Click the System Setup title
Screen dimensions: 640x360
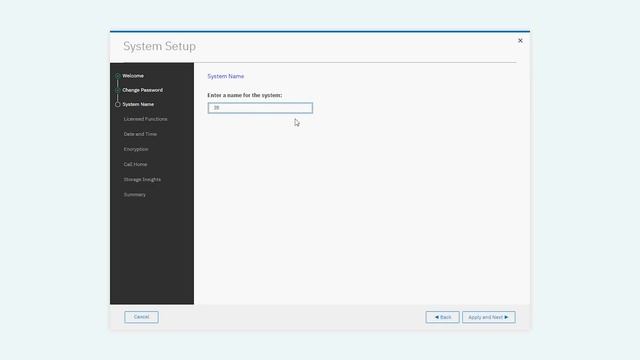[160, 47]
